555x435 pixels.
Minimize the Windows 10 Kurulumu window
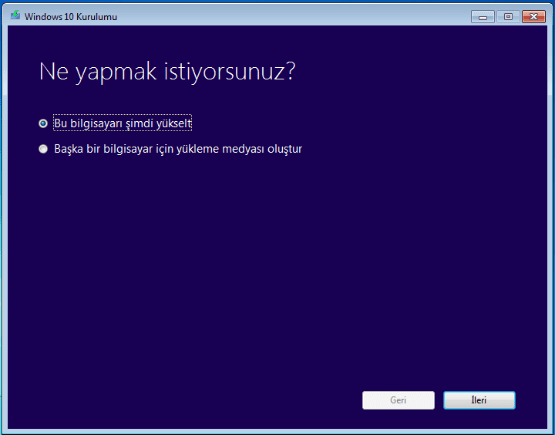click(483, 17)
